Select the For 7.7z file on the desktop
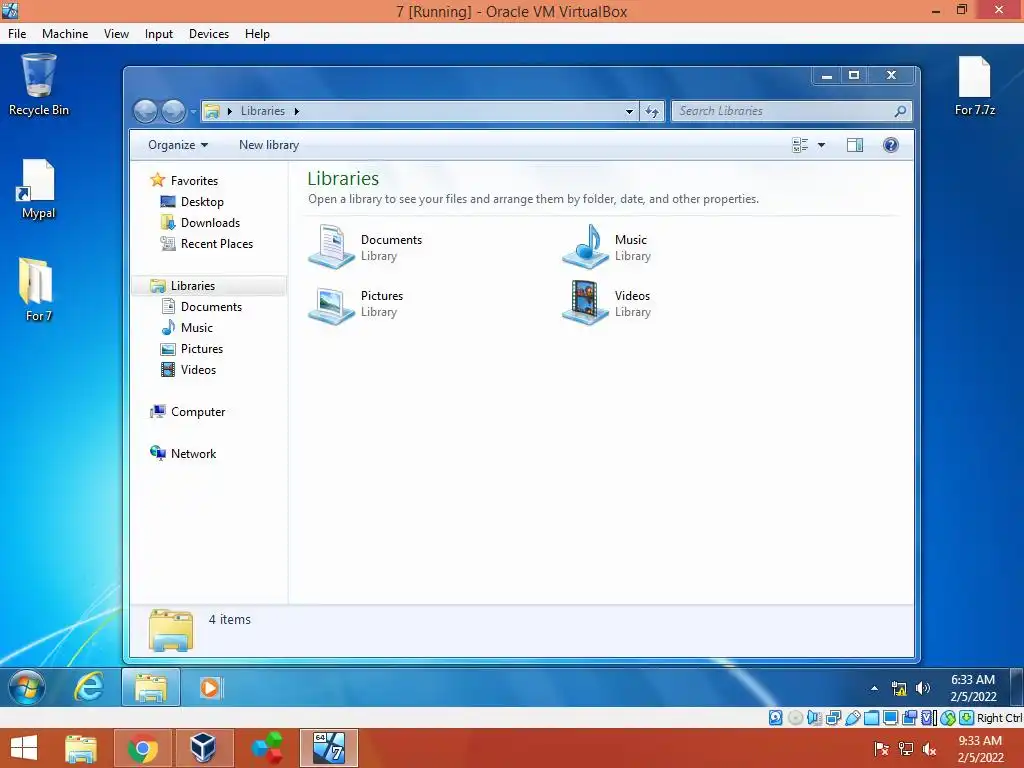Viewport: 1024px width, 768px height. pyautogui.click(x=974, y=85)
